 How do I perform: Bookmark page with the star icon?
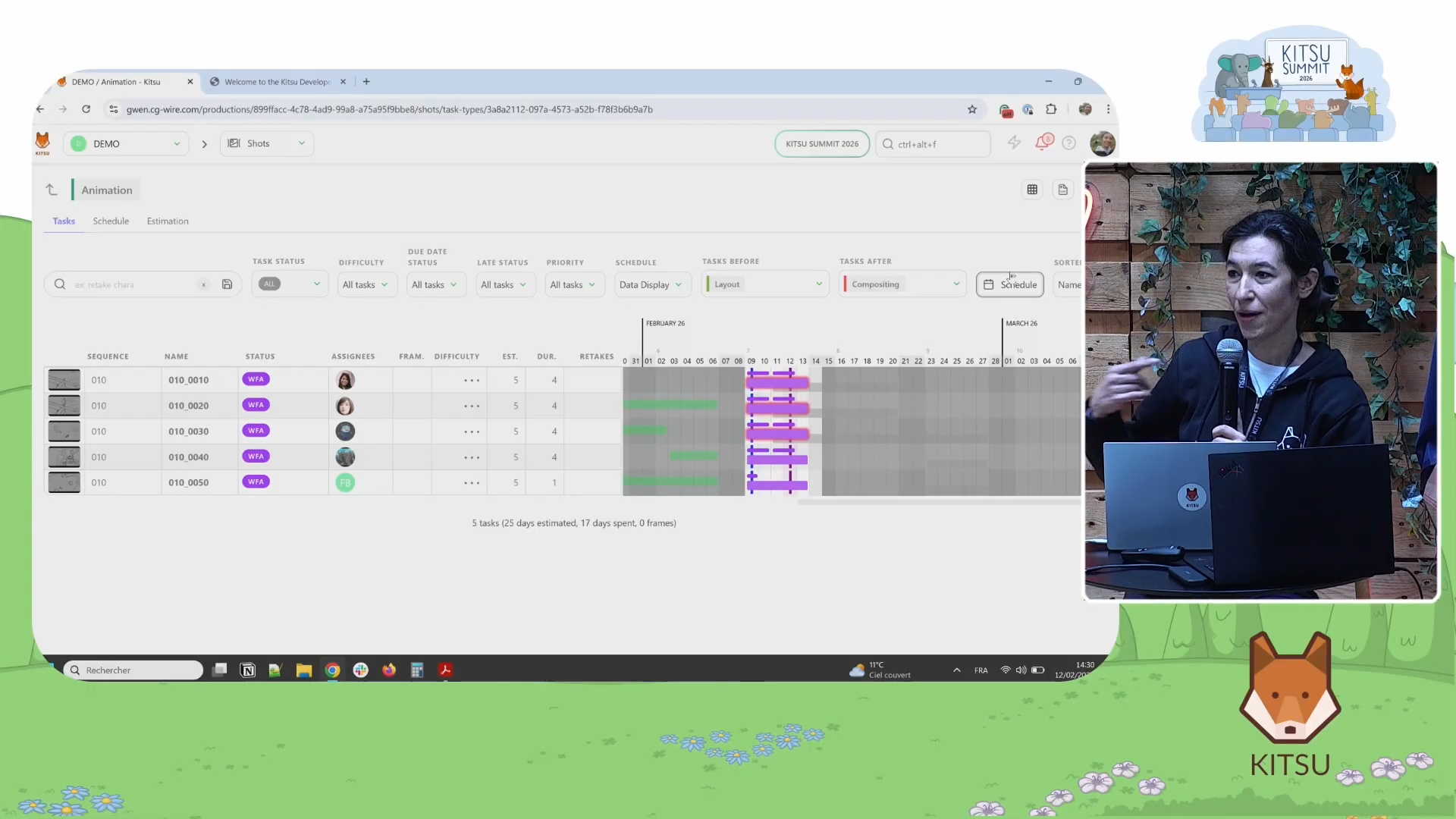coord(972,109)
